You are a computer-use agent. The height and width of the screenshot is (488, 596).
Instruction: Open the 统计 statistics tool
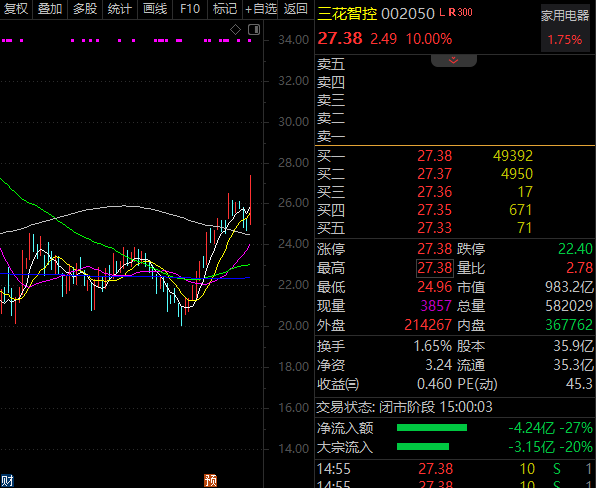pyautogui.click(x=120, y=8)
